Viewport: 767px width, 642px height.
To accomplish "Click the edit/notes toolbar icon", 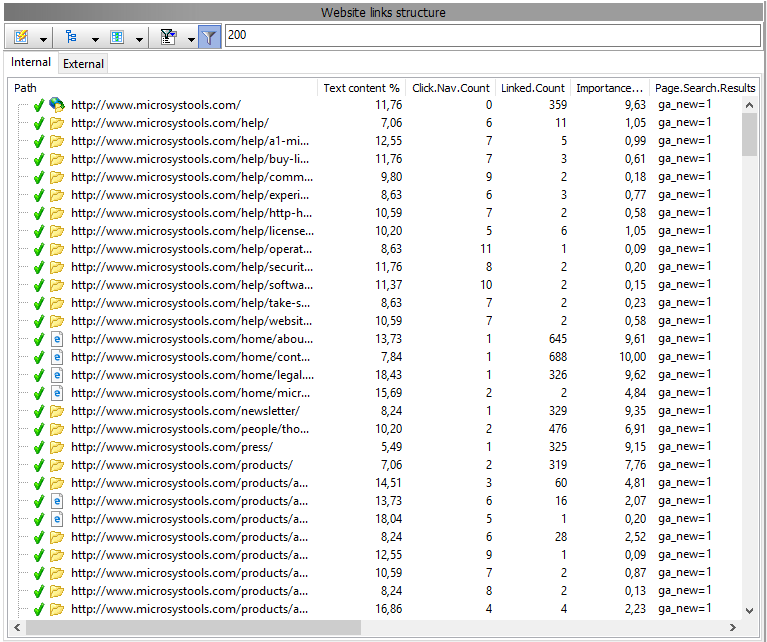I will click(22, 37).
